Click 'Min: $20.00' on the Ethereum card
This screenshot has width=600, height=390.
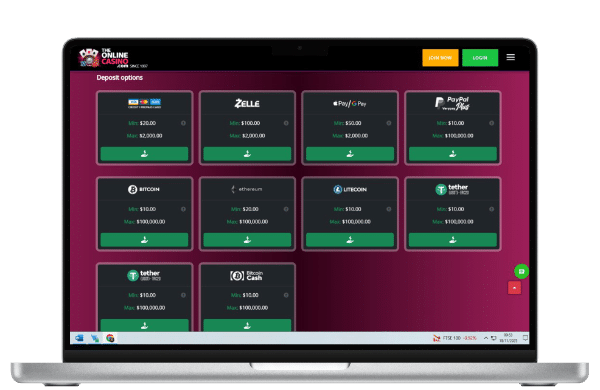click(x=245, y=209)
